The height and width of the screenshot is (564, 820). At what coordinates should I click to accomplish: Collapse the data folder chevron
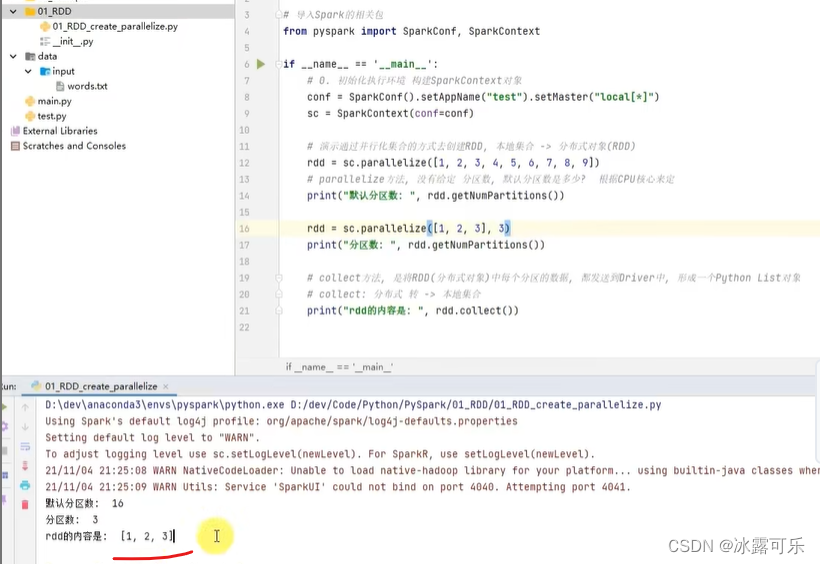pos(13,56)
